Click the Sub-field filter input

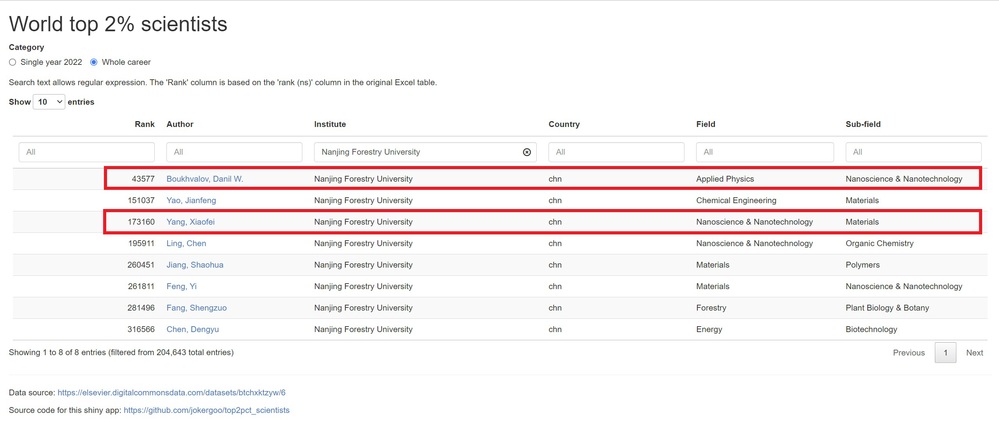(x=913, y=152)
